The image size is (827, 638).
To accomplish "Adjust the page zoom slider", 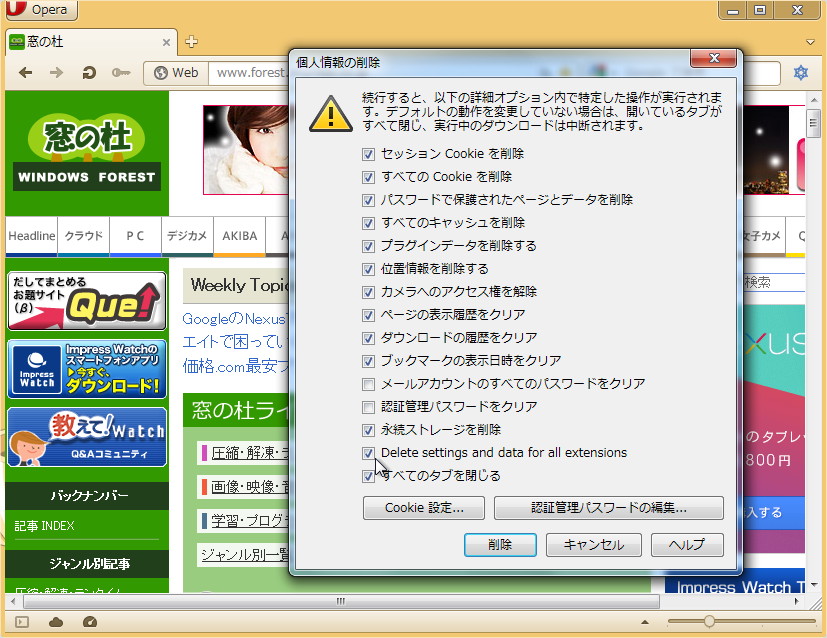I will [x=710, y=621].
